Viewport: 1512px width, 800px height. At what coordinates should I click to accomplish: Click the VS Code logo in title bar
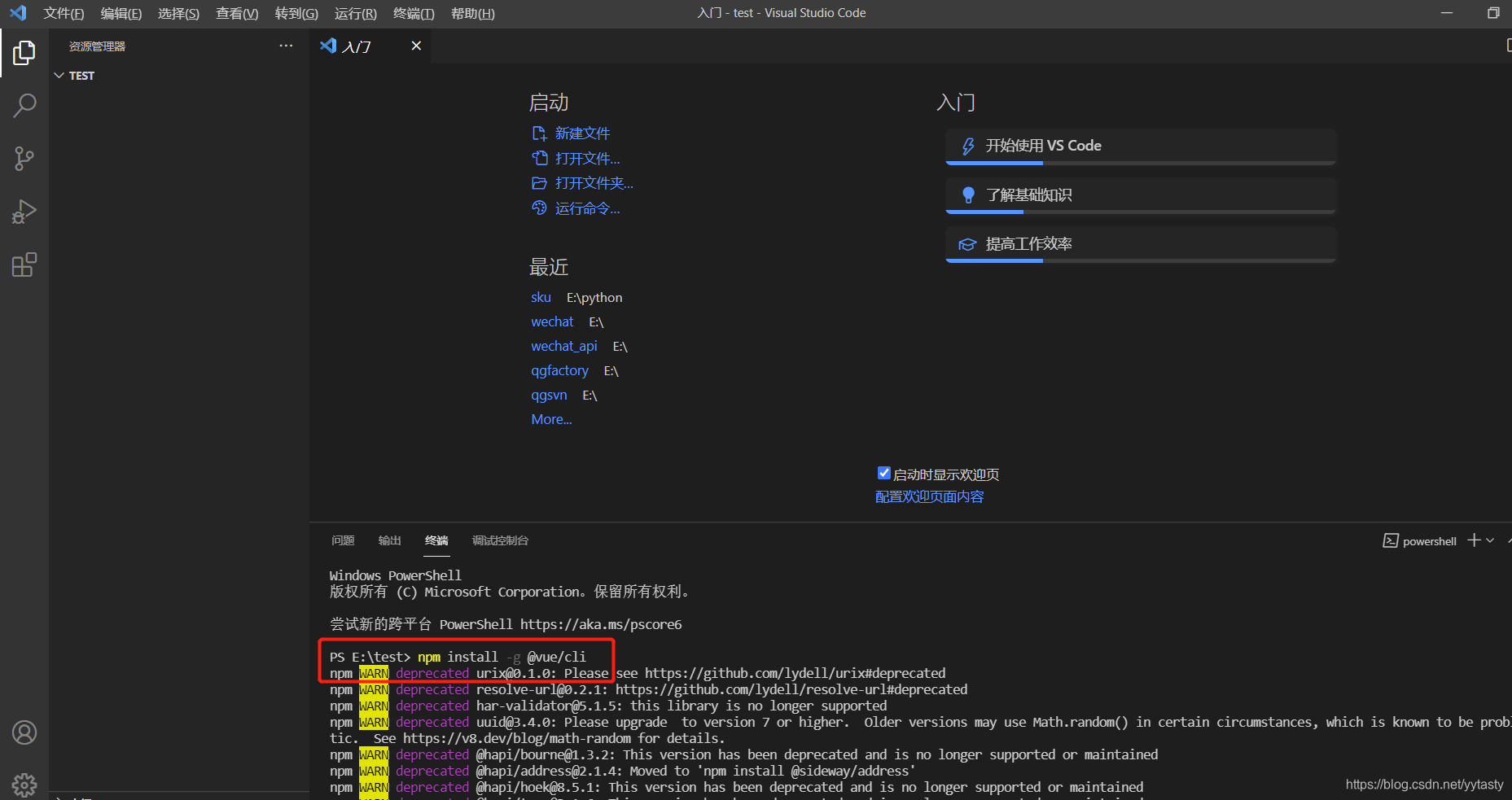coord(18,13)
